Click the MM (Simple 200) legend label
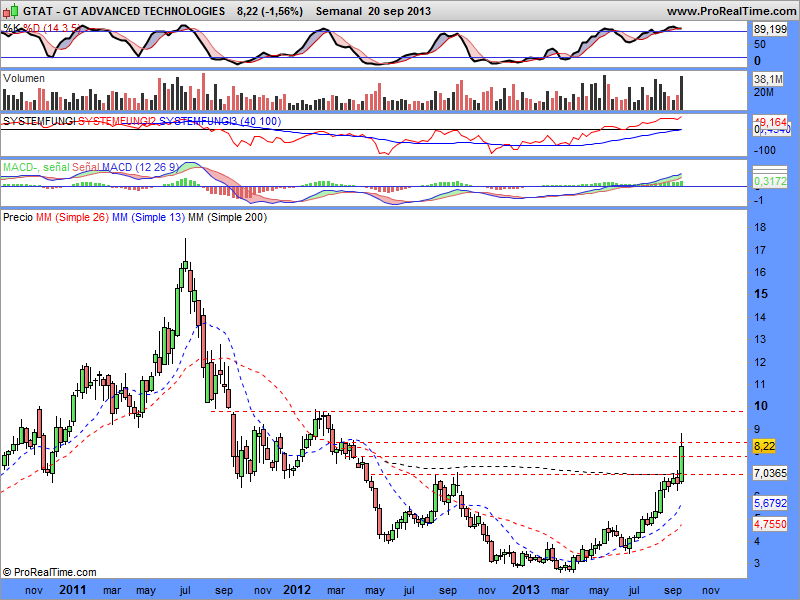The height and width of the screenshot is (600, 800). (x=228, y=217)
